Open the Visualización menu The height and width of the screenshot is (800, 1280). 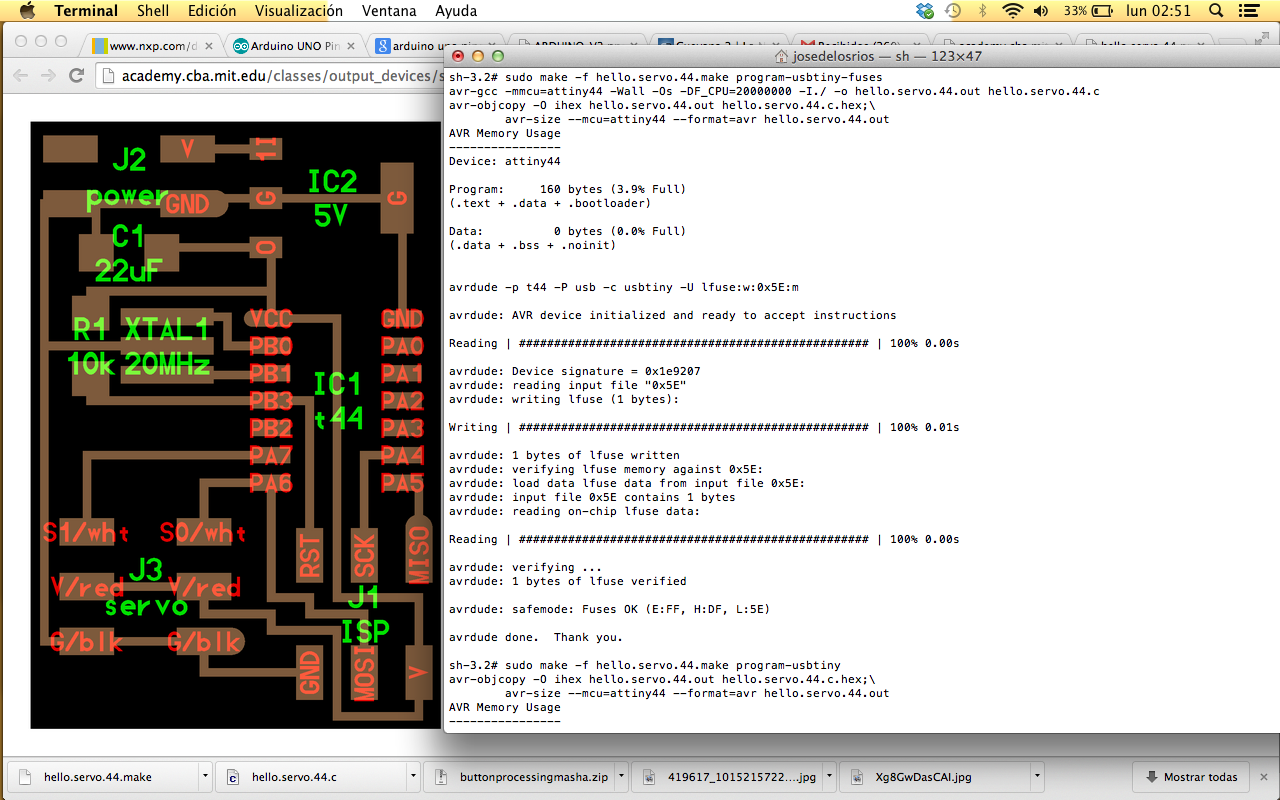[x=299, y=11]
